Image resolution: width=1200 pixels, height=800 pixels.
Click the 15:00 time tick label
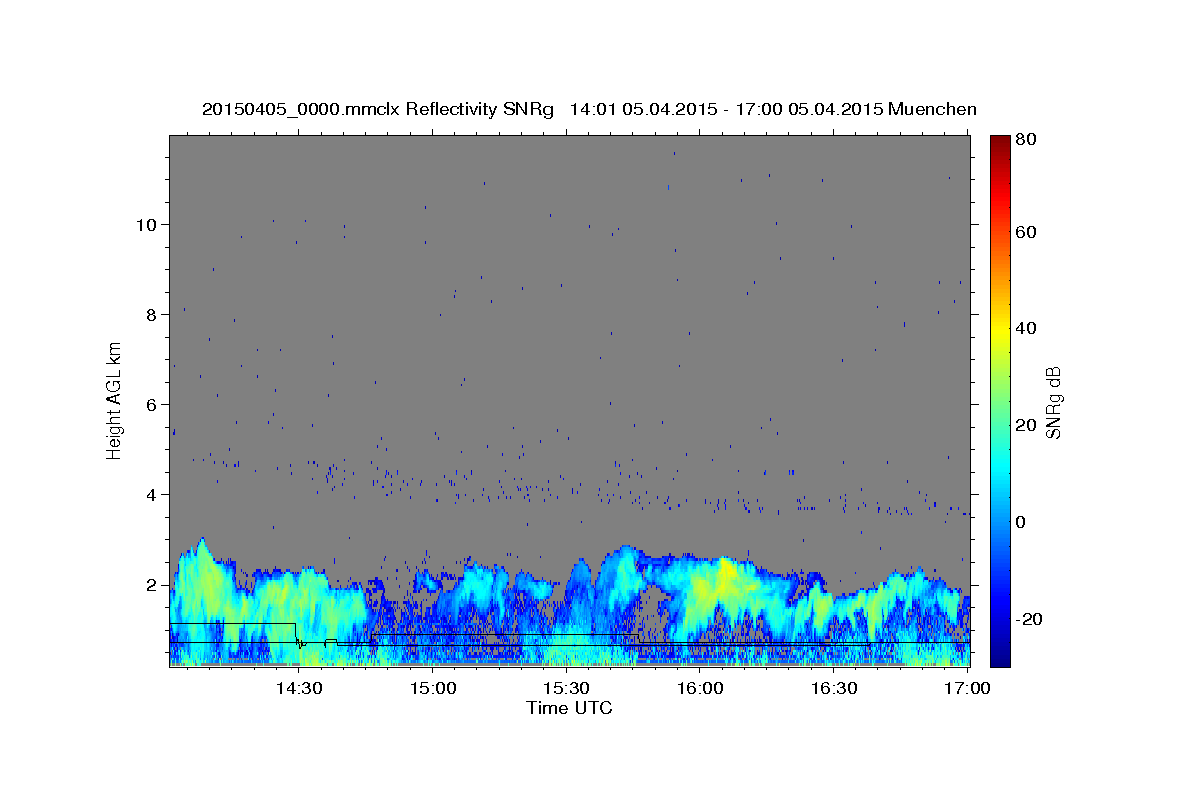(433, 689)
